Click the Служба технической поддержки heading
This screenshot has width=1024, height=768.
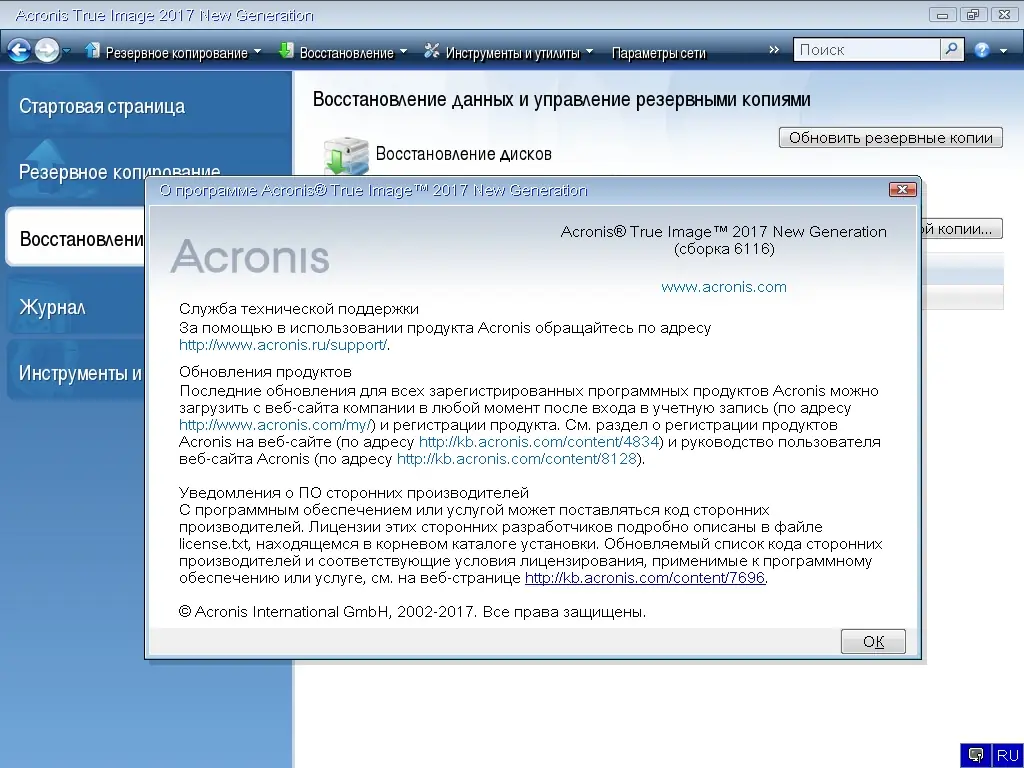(x=299, y=309)
